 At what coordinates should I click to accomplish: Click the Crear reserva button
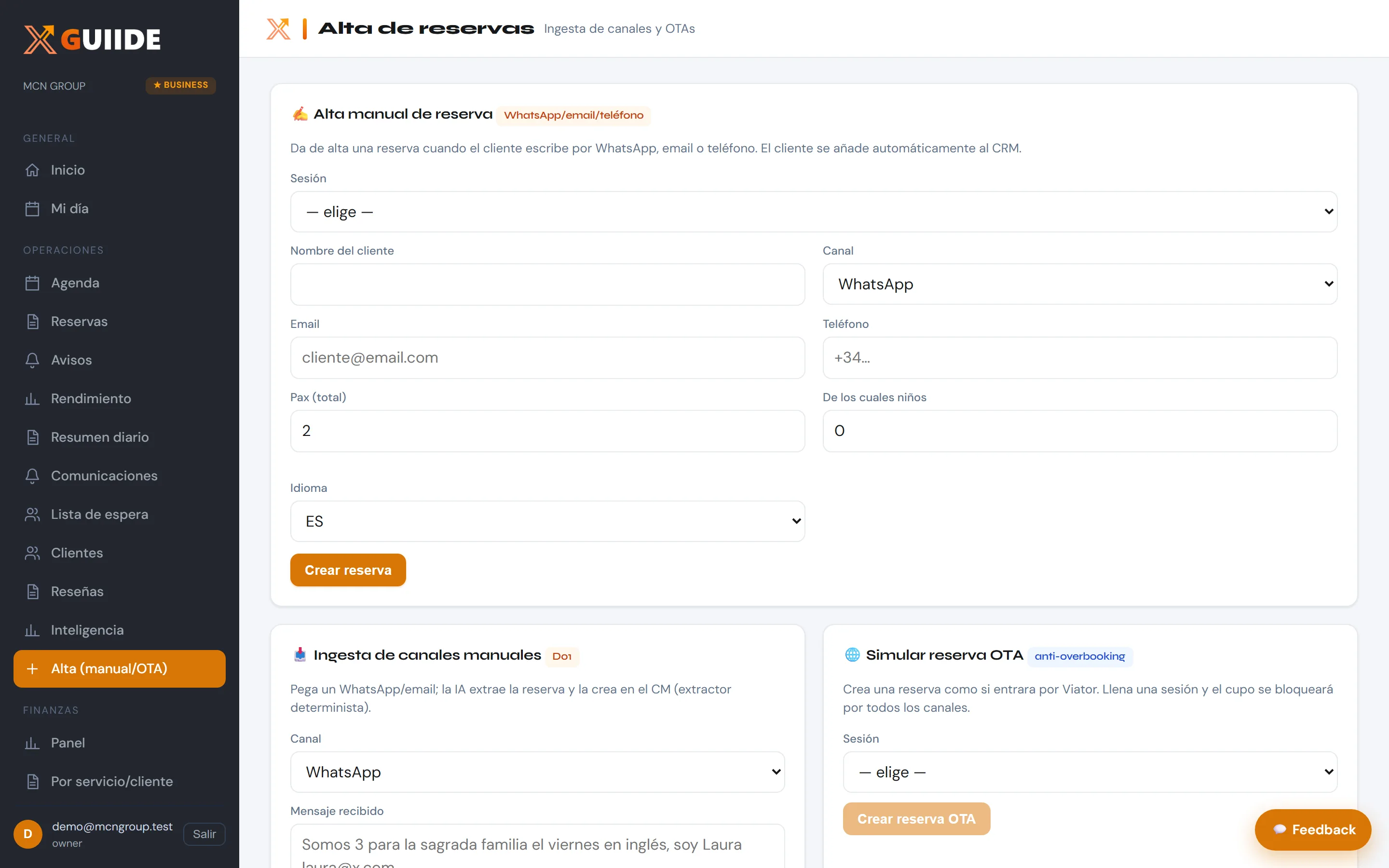(348, 570)
